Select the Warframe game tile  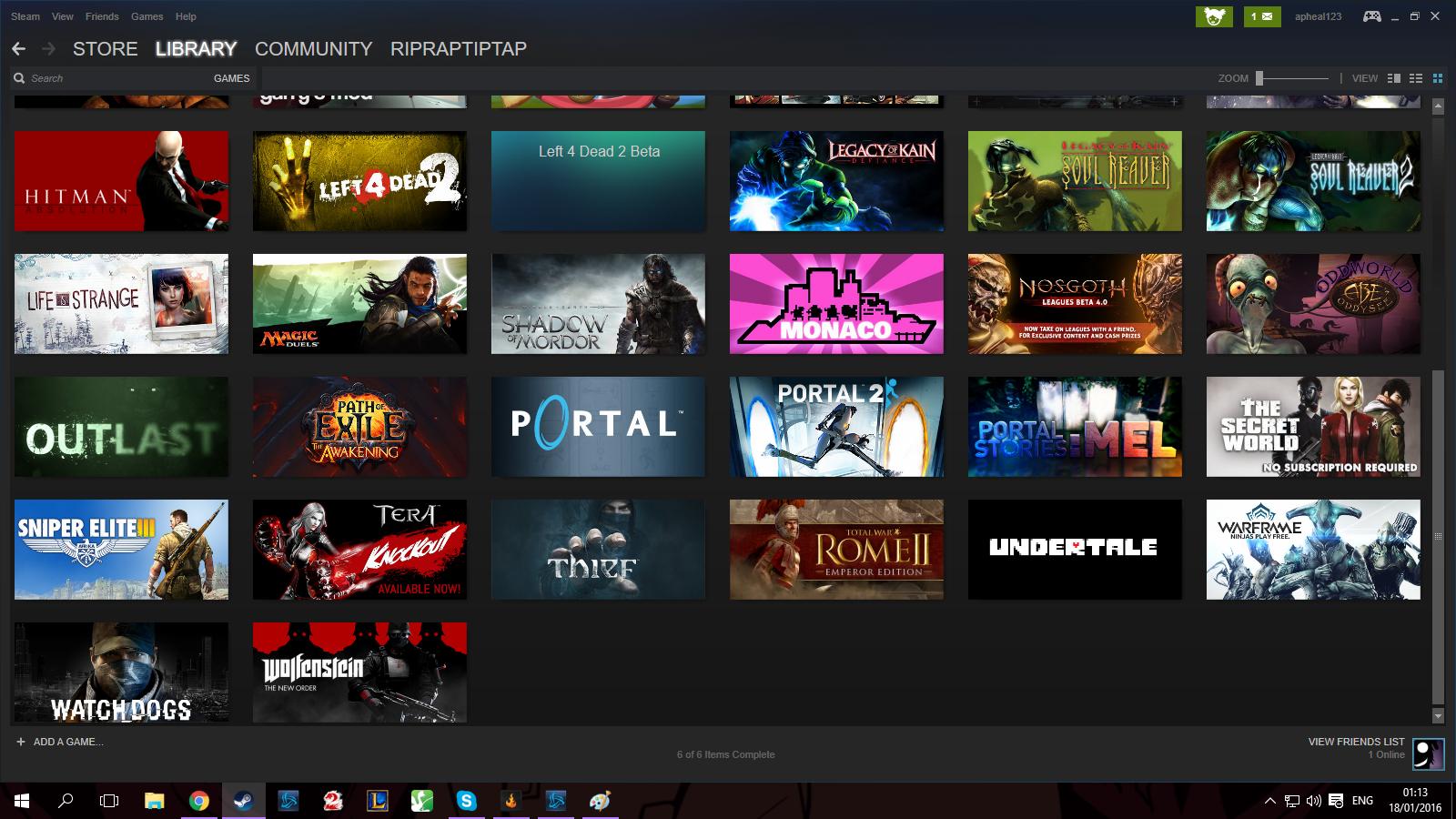click(1313, 550)
